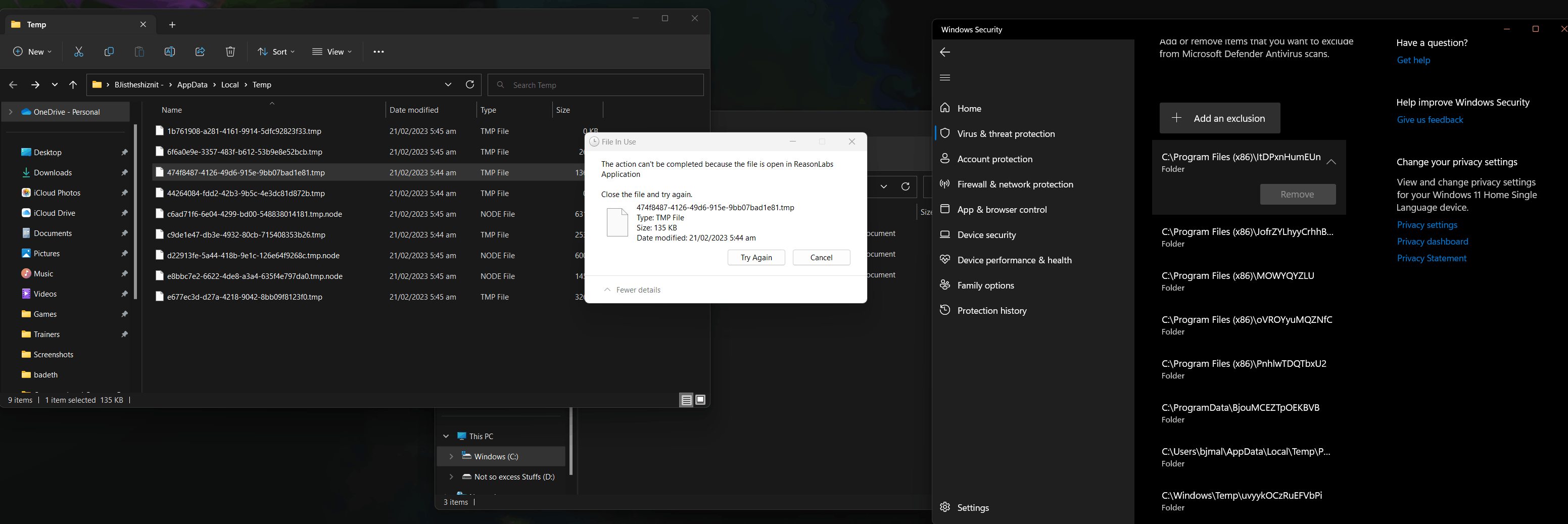Click Add an exclusion button
The width and height of the screenshot is (1568, 524).
point(1220,118)
